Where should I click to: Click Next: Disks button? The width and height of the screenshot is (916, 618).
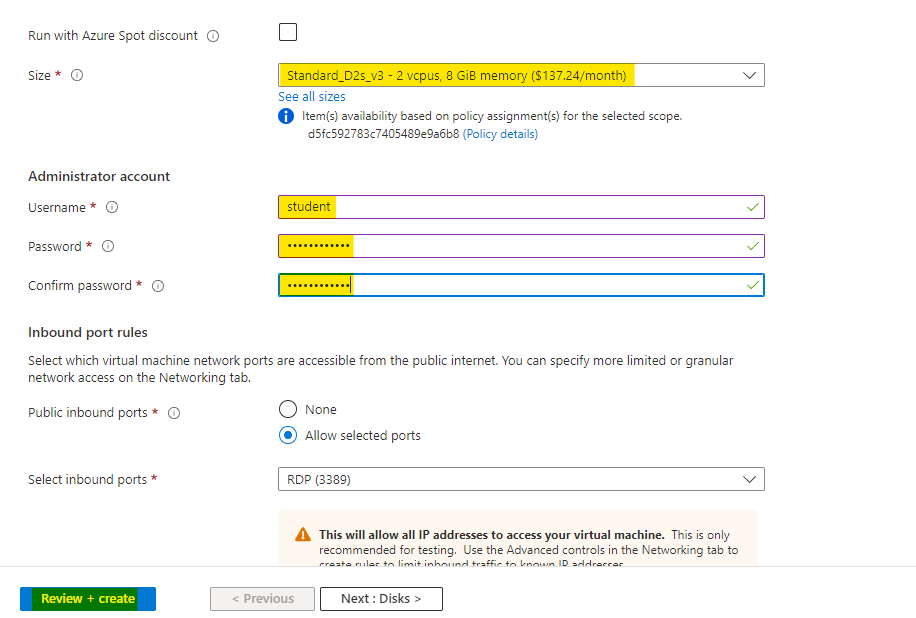[381, 599]
